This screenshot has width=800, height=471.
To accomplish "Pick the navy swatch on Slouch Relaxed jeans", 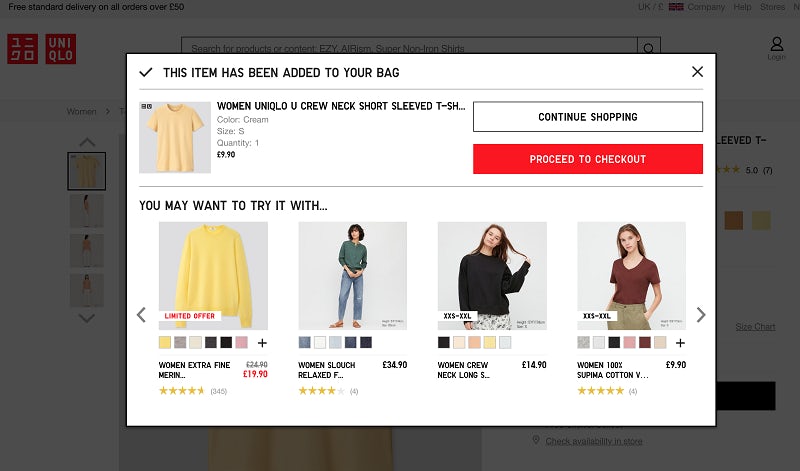I will tap(366, 343).
